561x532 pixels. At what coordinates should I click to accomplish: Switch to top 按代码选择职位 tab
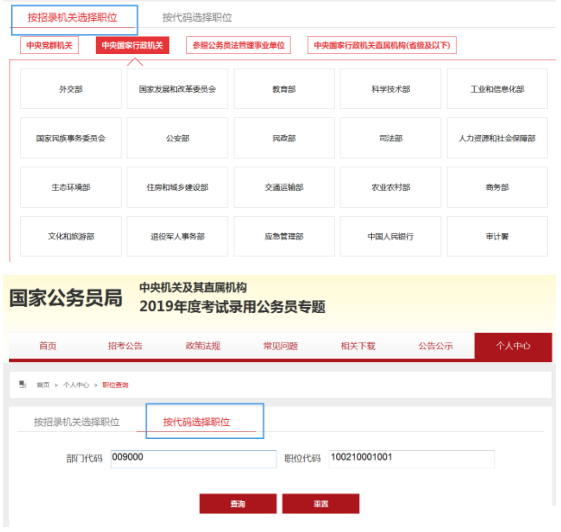click(x=197, y=18)
